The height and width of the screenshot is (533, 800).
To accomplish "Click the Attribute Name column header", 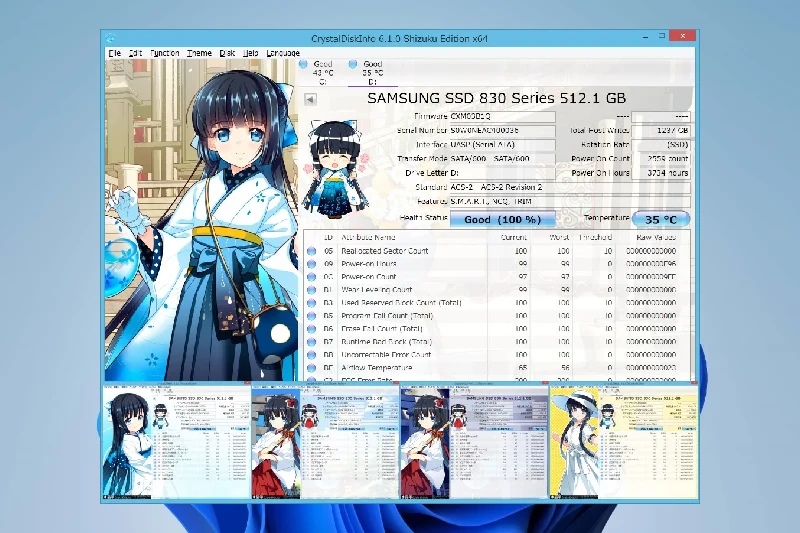I will [368, 237].
